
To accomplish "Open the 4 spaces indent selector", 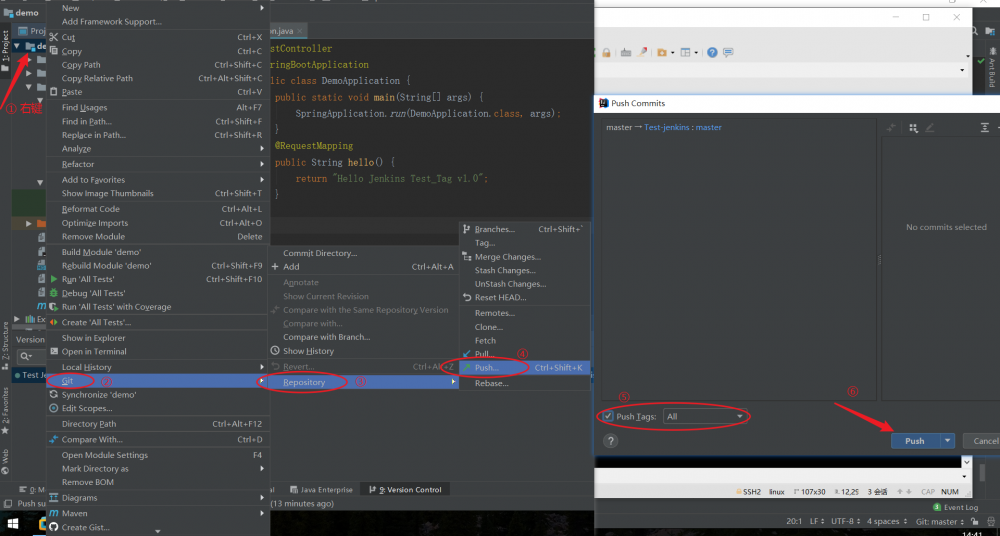I will tap(886, 521).
